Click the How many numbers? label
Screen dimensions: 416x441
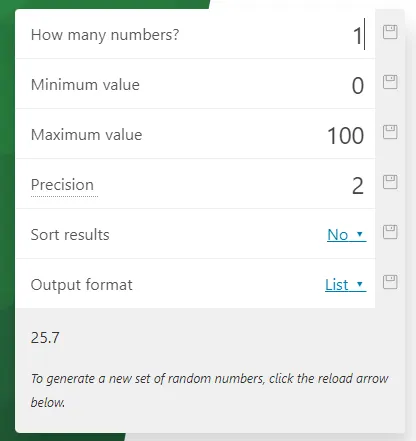click(x=105, y=35)
